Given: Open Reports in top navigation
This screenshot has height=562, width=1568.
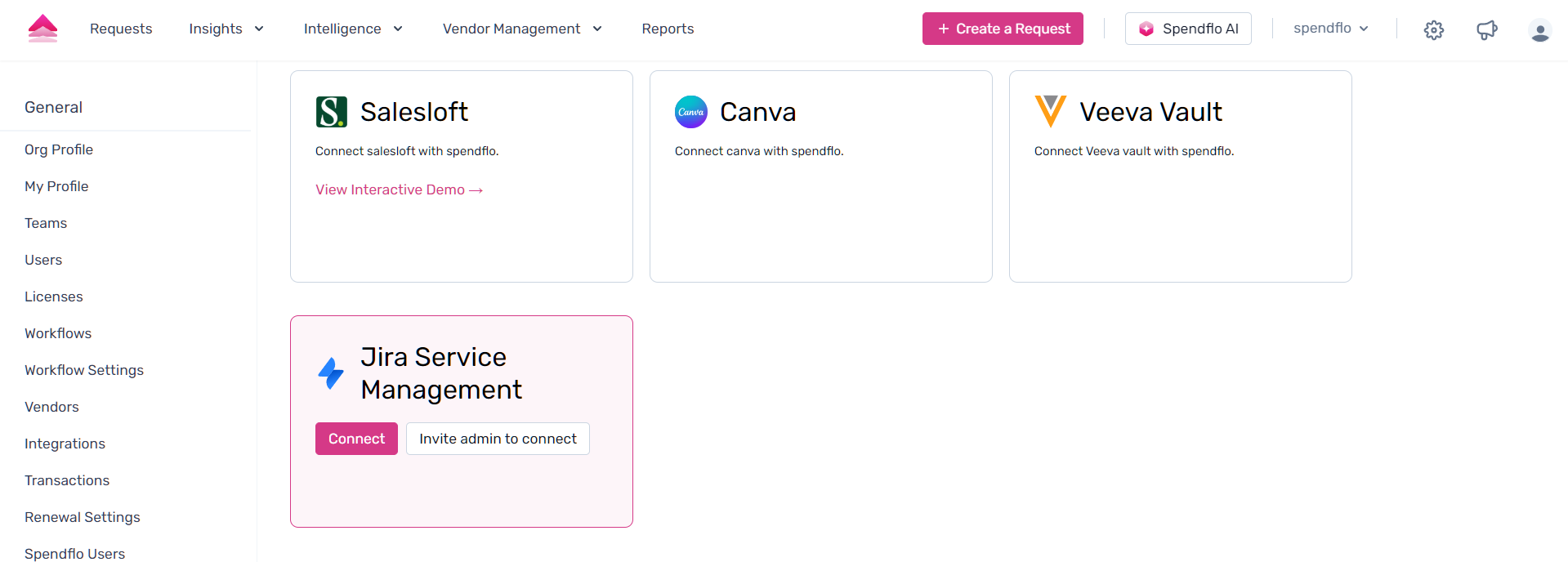Looking at the screenshot, I should point(668,29).
